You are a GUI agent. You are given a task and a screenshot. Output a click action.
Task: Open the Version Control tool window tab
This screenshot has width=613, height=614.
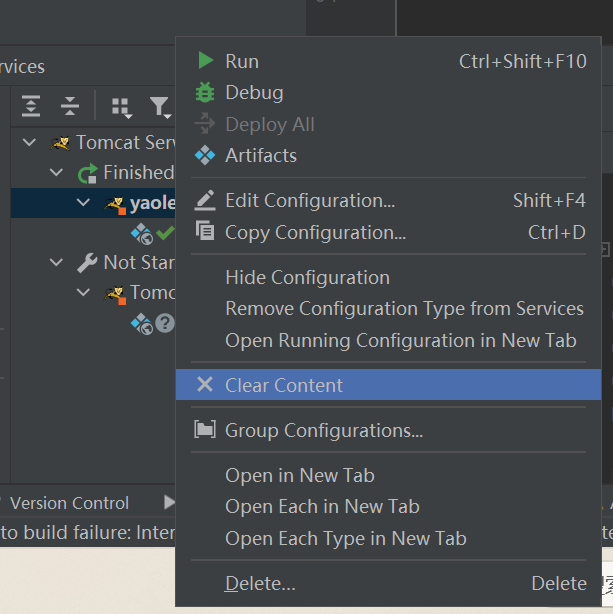(x=69, y=503)
